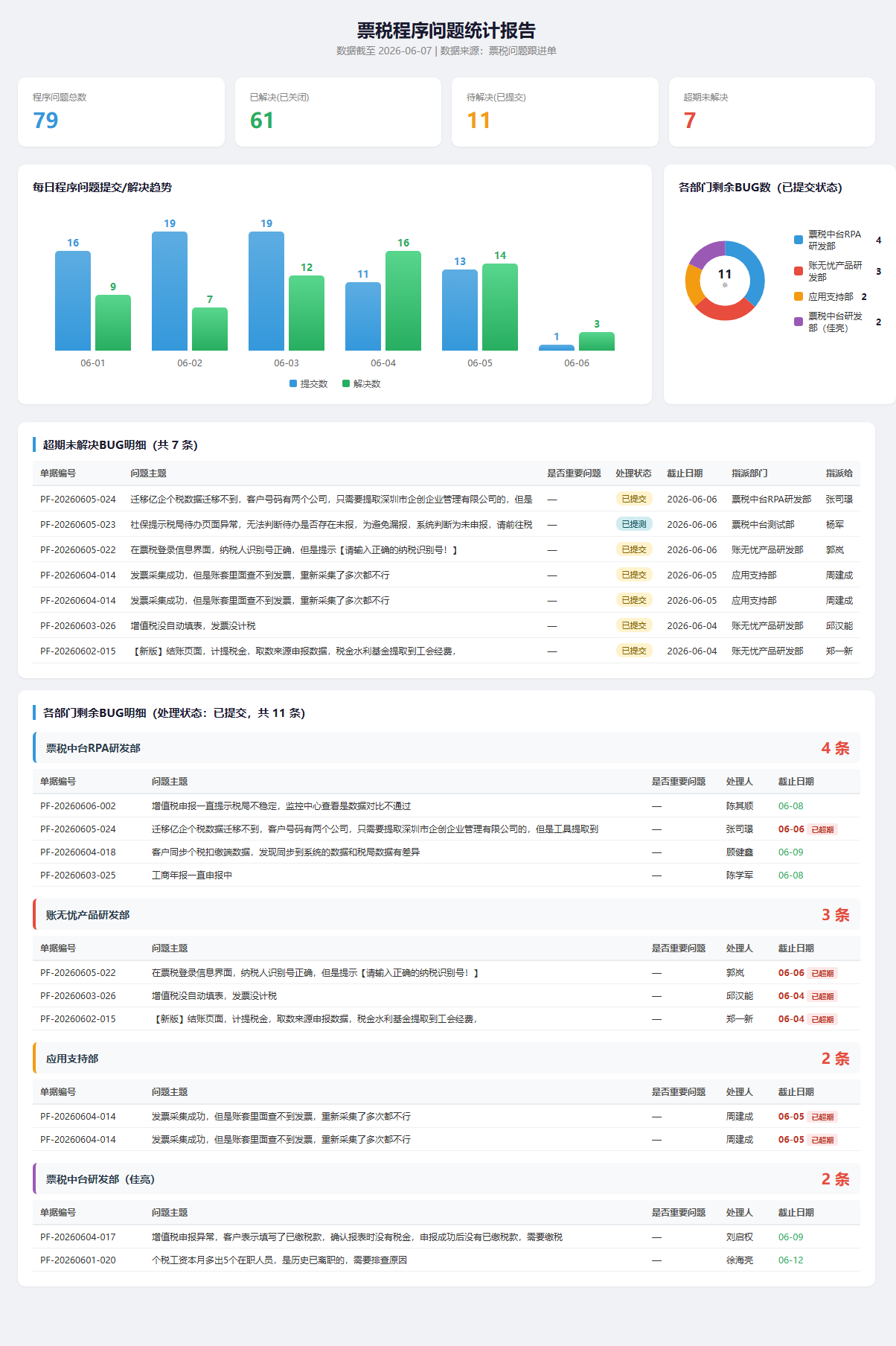
Task: Select the purple 票税中台研发部（佳亮）donut legend entry
Action: pos(837,322)
